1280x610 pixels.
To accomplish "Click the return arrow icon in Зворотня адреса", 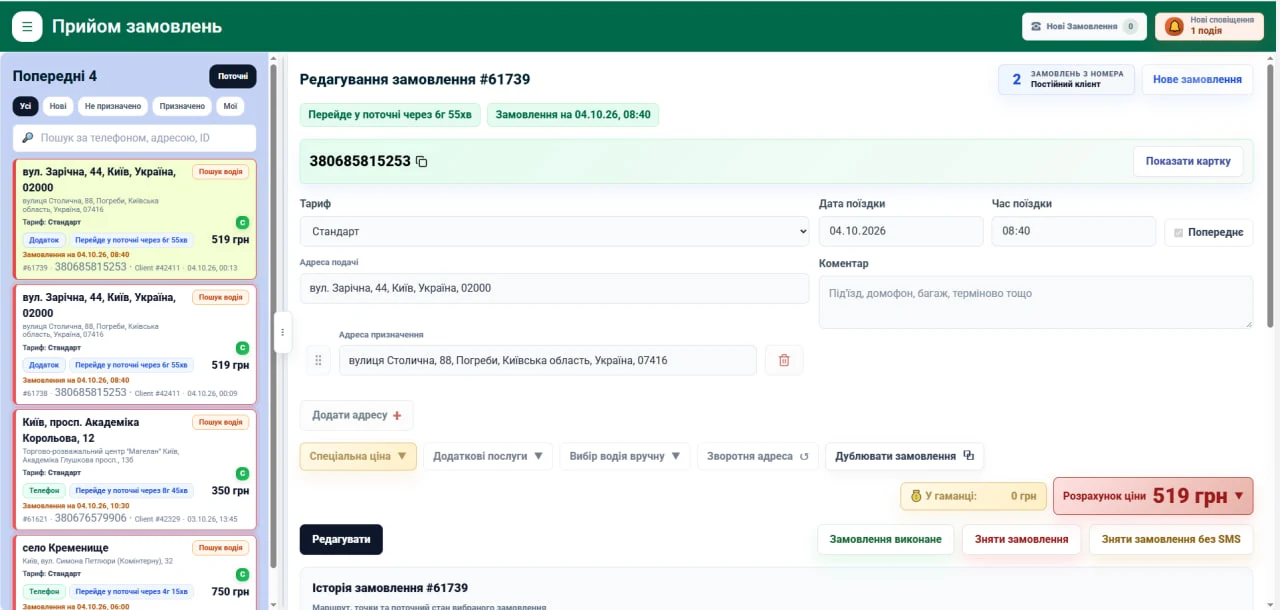I will [803, 456].
